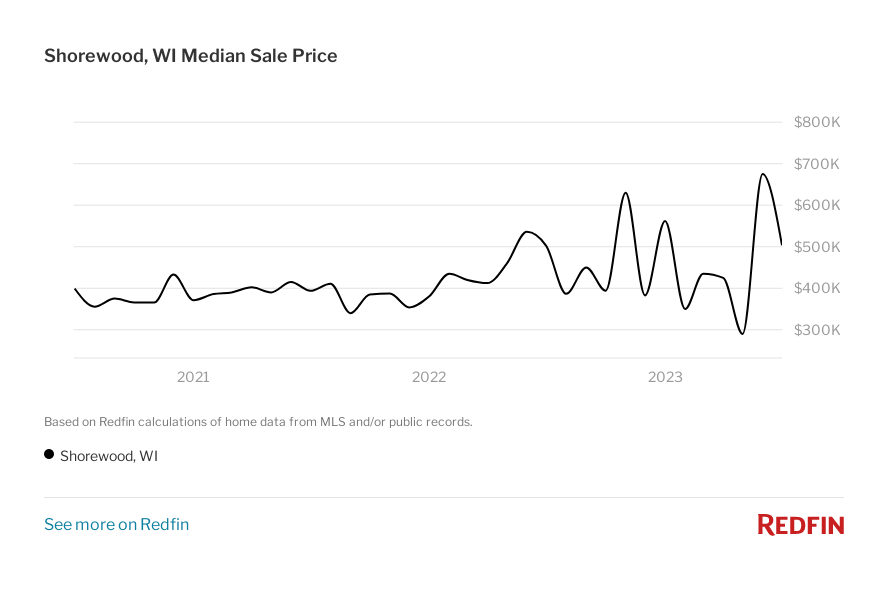
Task: Click the 2021 year marker
Action: click(x=193, y=377)
